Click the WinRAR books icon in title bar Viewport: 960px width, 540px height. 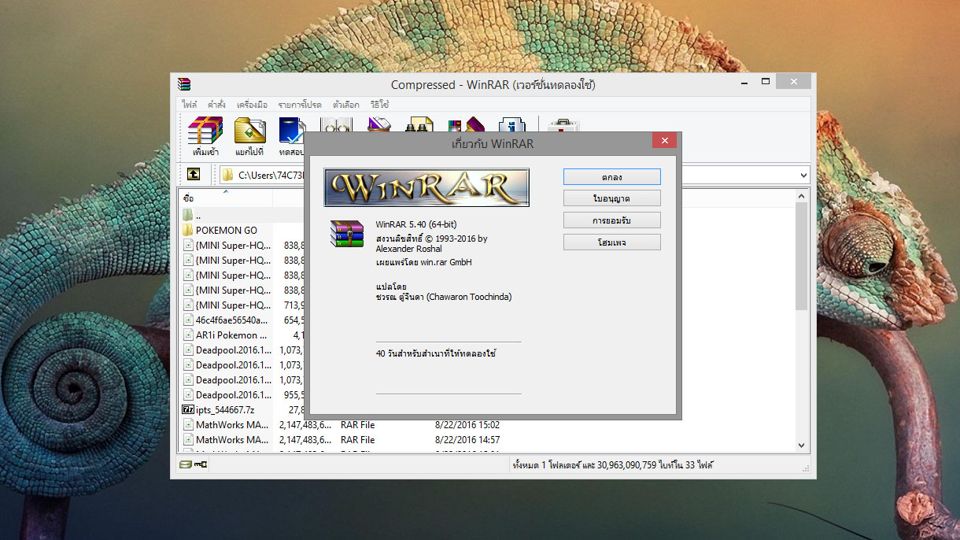(184, 84)
